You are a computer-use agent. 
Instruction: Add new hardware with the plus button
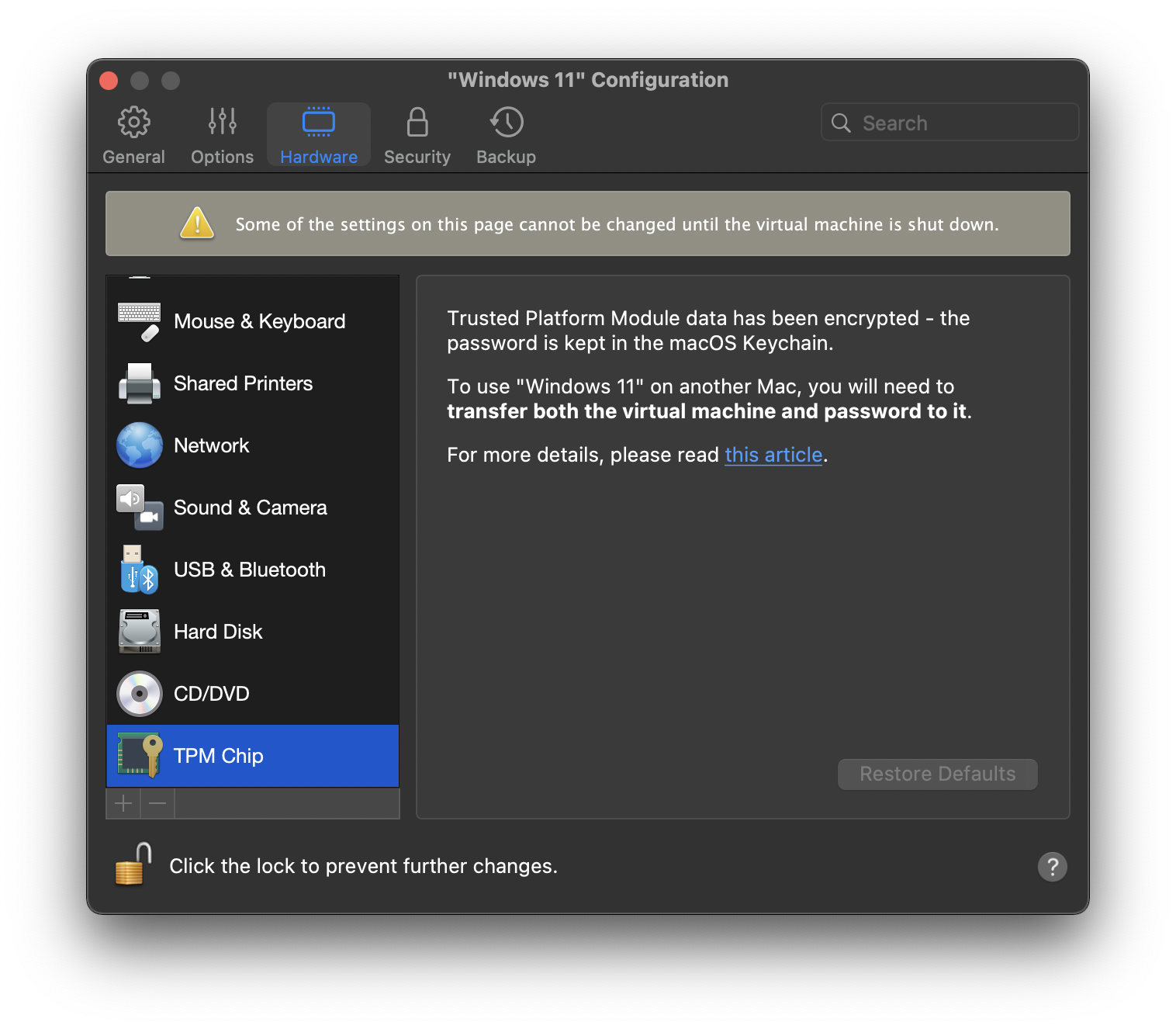pyautogui.click(x=123, y=804)
